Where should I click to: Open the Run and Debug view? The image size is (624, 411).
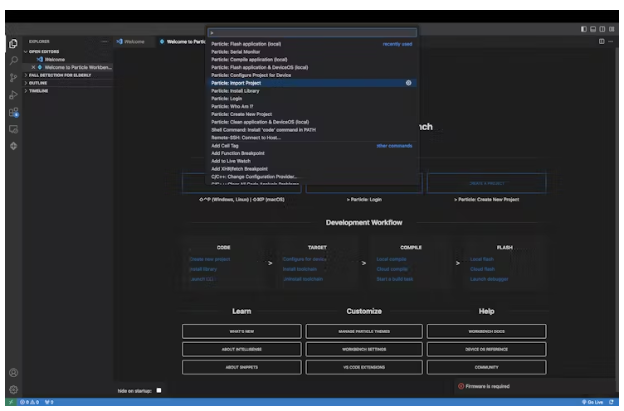pos(13,94)
